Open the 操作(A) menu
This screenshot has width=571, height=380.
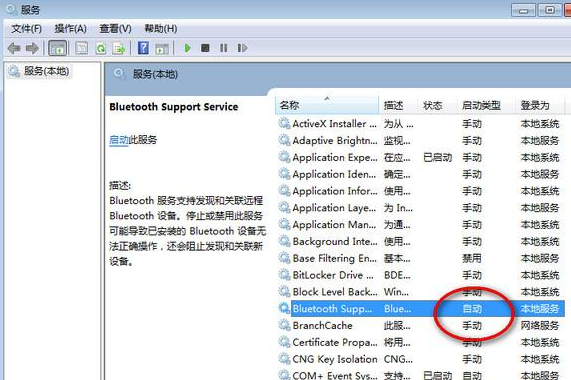tap(70, 28)
